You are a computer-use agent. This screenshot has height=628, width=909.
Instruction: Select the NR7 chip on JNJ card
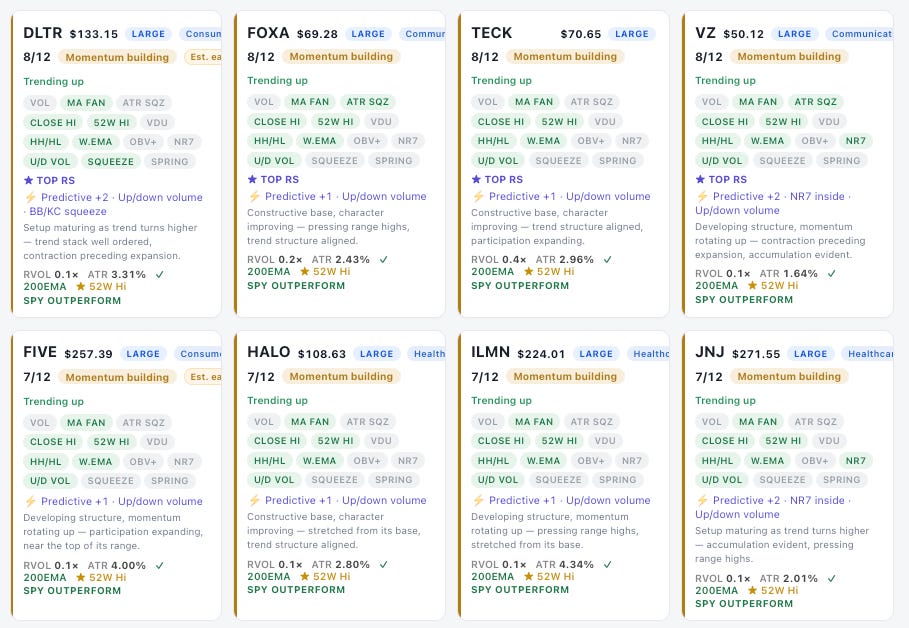[x=855, y=461]
